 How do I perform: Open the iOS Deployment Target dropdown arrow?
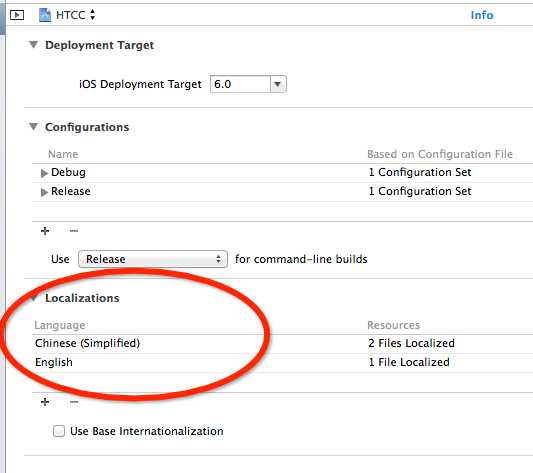[x=278, y=84]
